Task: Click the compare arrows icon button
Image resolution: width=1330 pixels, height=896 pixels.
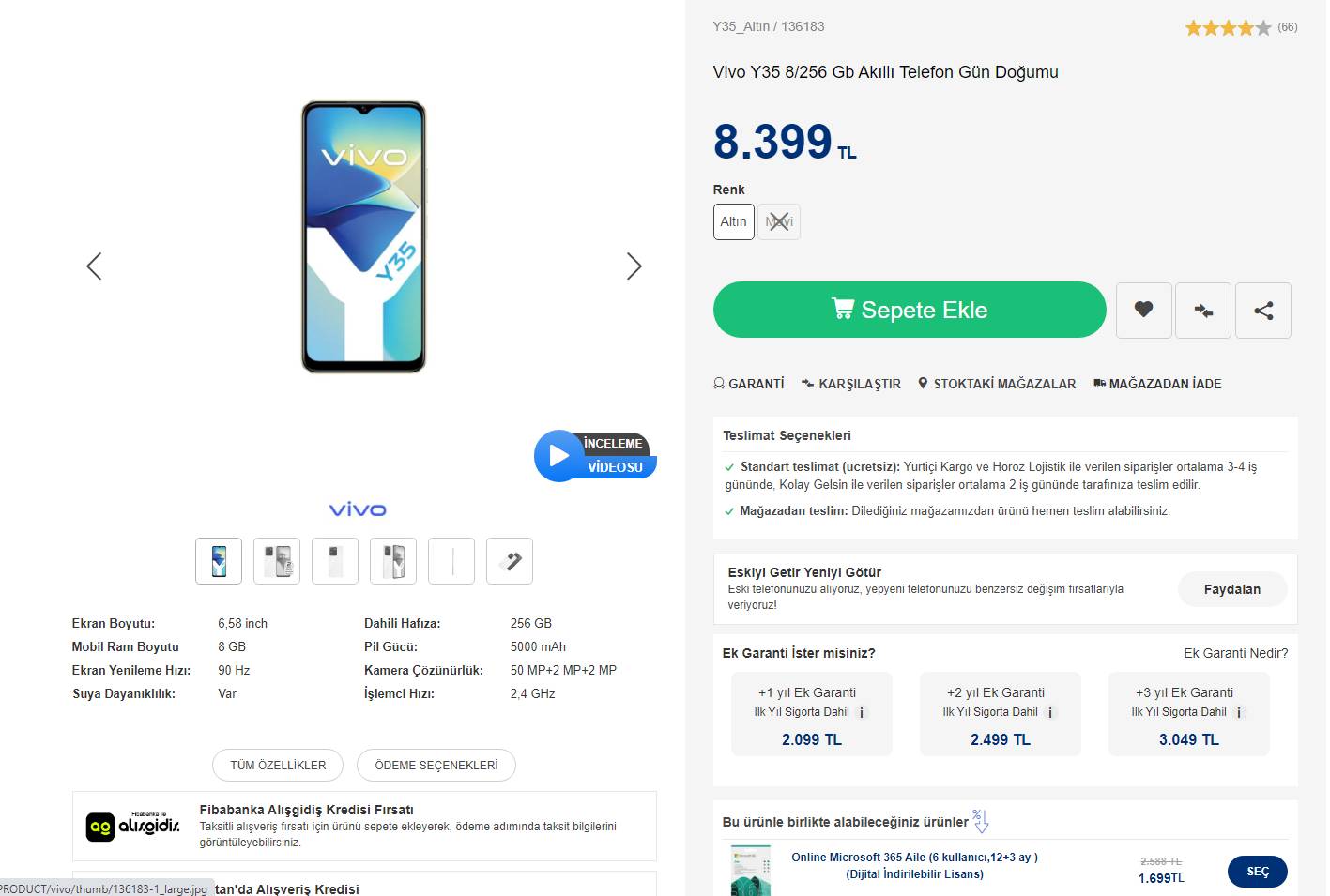Action: 1203,310
